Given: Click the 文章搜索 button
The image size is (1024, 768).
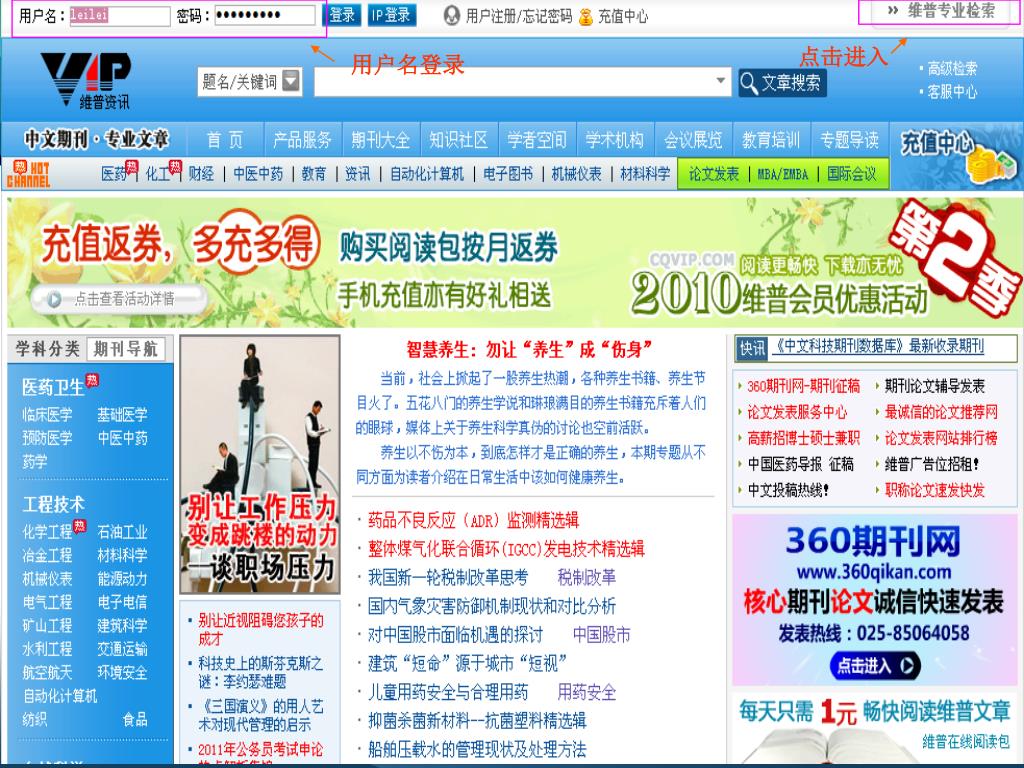Looking at the screenshot, I should click(x=782, y=83).
